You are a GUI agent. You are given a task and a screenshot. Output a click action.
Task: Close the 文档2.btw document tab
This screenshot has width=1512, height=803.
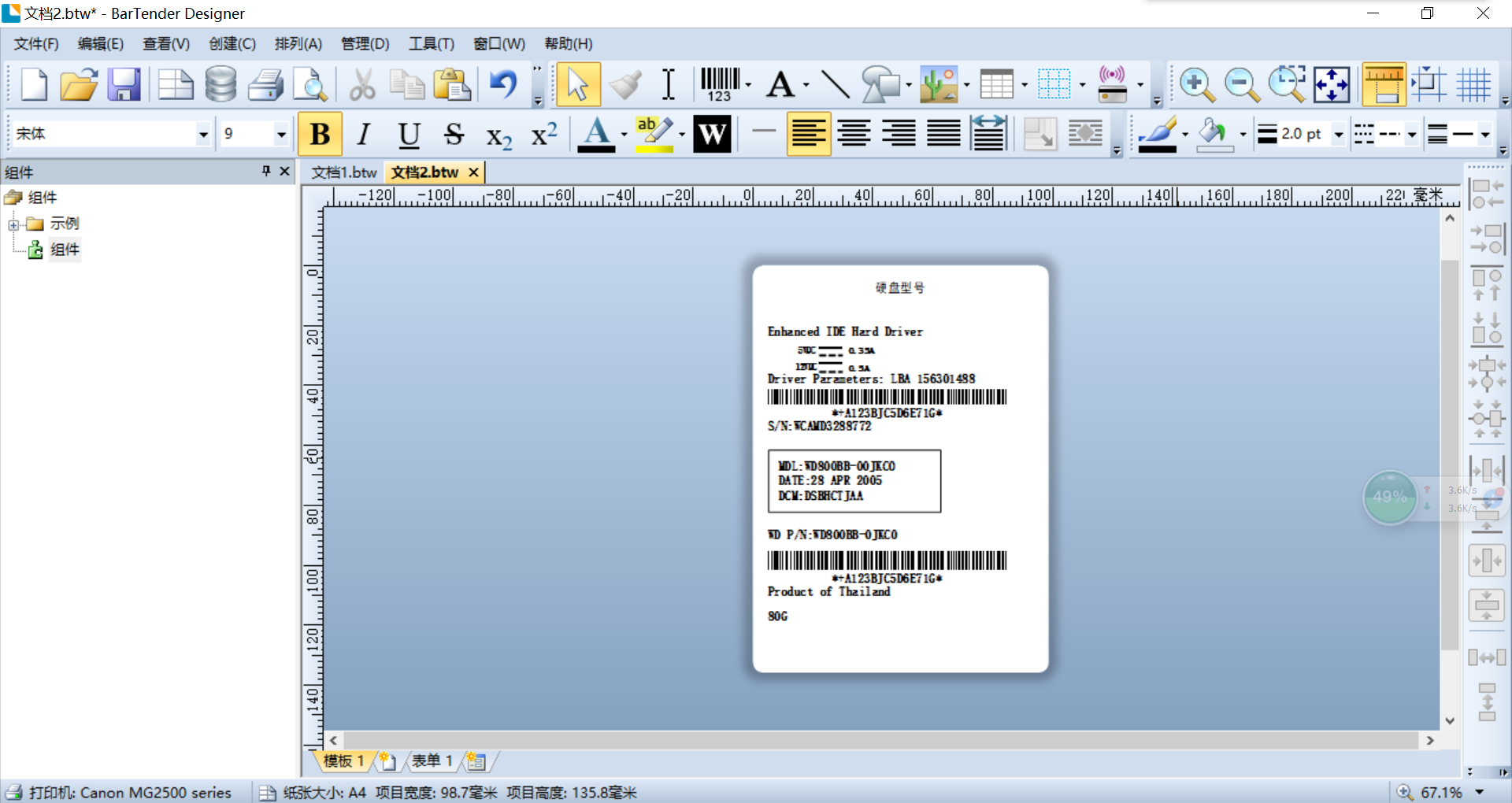pos(473,172)
